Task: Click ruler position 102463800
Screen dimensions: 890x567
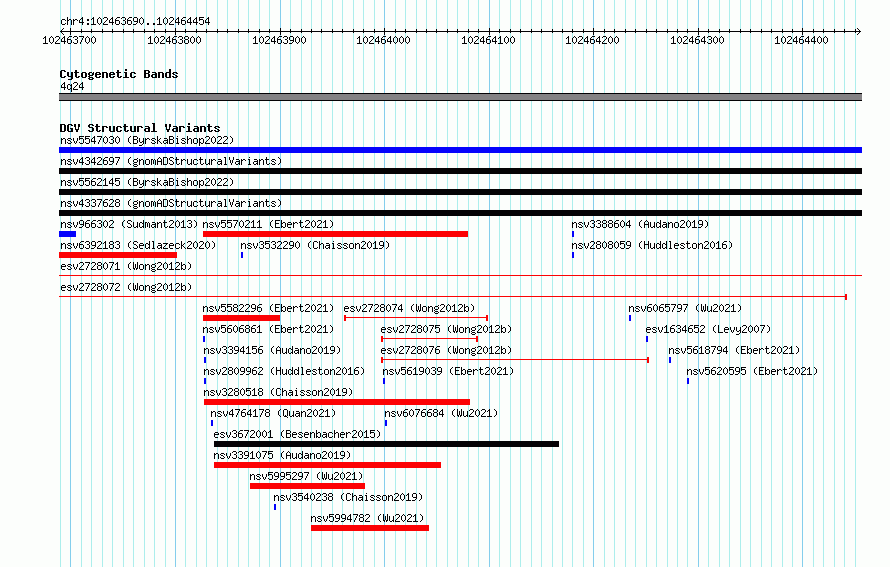Action: point(174,40)
